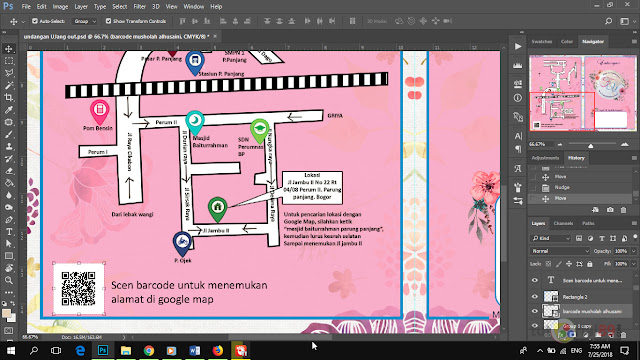Screen dimensions: 640x360
Task: Open the Actions play panel icon
Action: point(518,47)
